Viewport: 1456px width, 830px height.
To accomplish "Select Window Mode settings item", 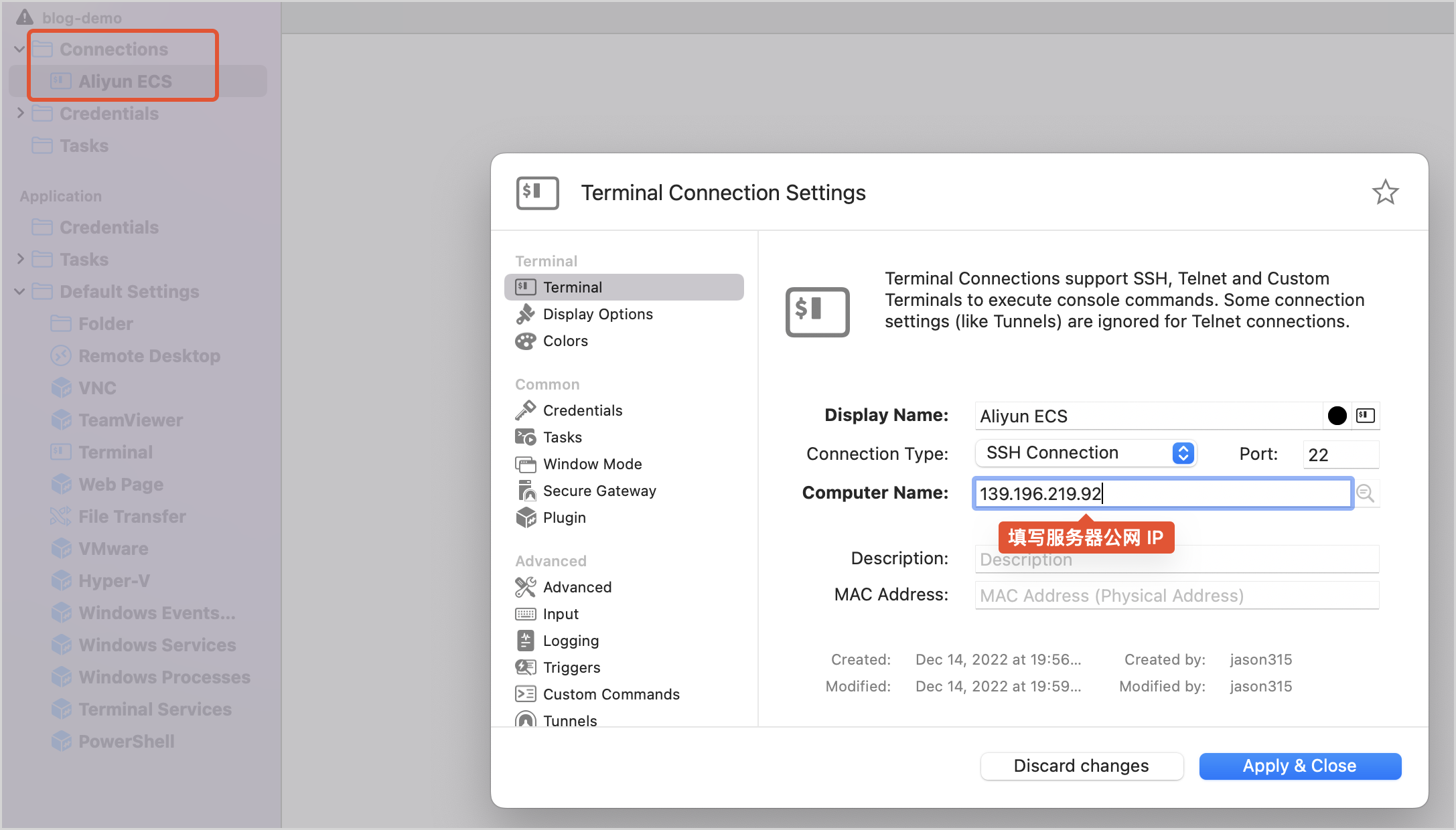I will [x=592, y=464].
